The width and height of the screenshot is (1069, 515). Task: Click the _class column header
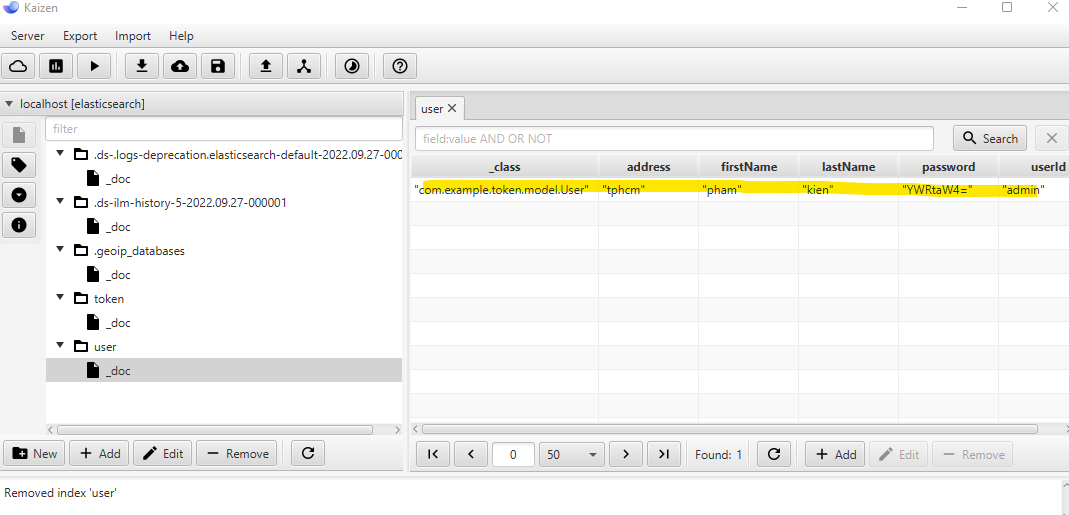click(x=505, y=166)
